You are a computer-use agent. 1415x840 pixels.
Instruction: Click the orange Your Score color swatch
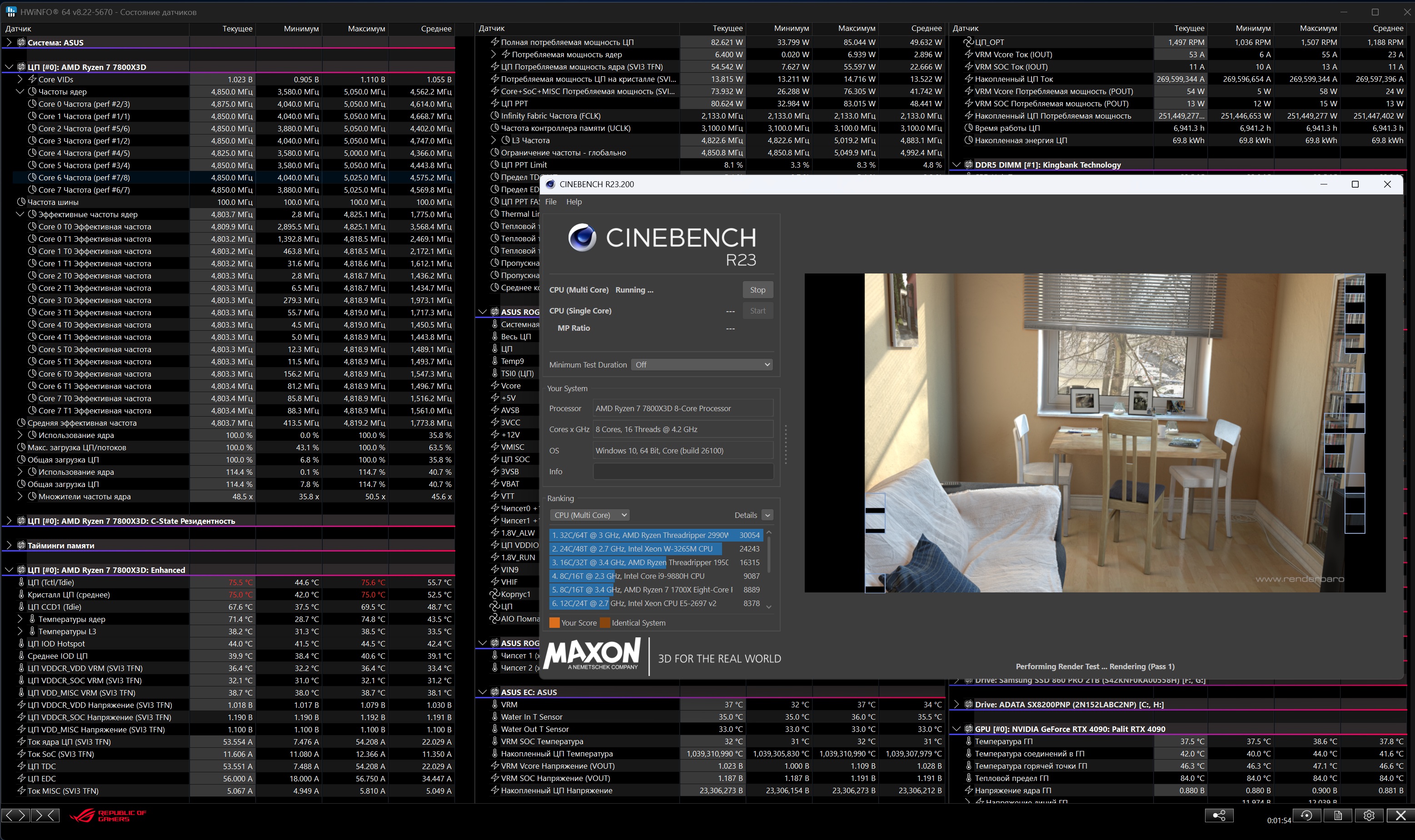click(x=554, y=623)
